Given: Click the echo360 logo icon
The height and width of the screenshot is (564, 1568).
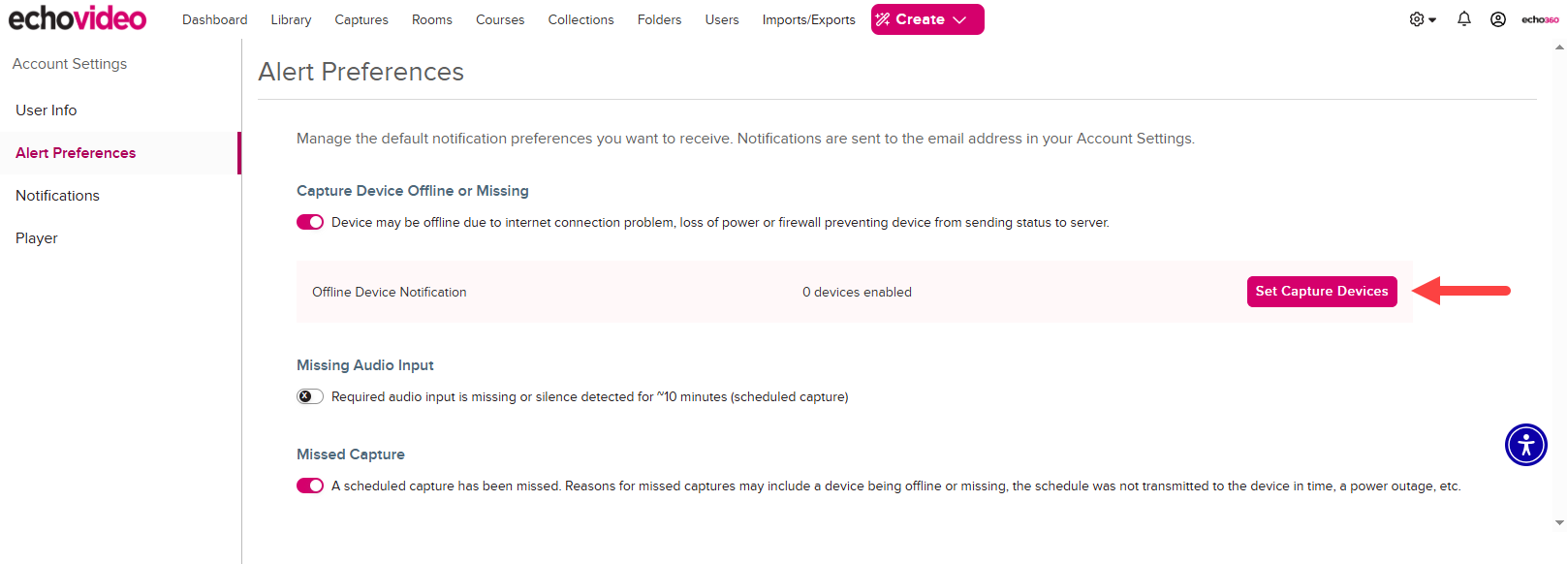Looking at the screenshot, I should tap(1540, 19).
